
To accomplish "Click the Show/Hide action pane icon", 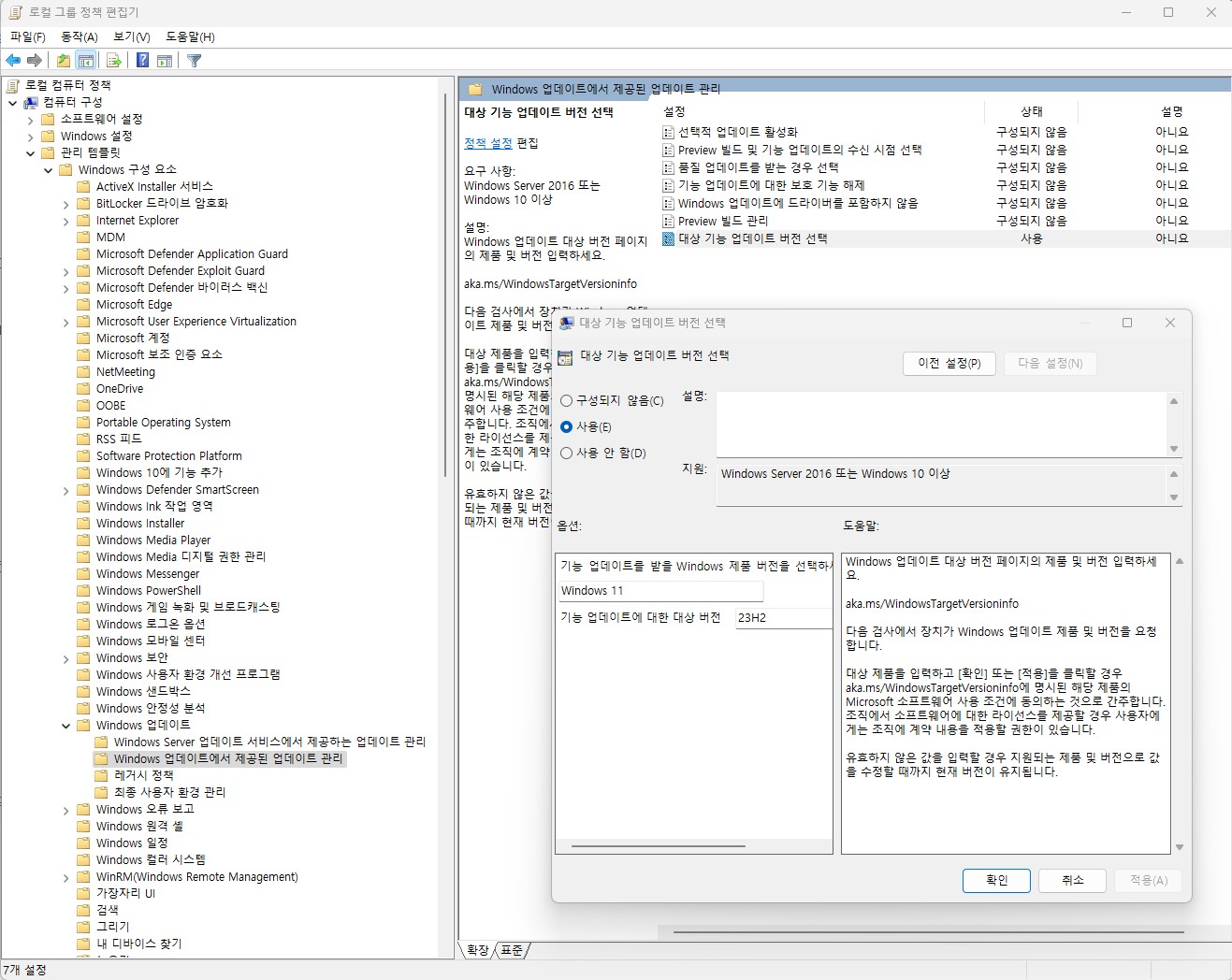I will (x=165, y=61).
